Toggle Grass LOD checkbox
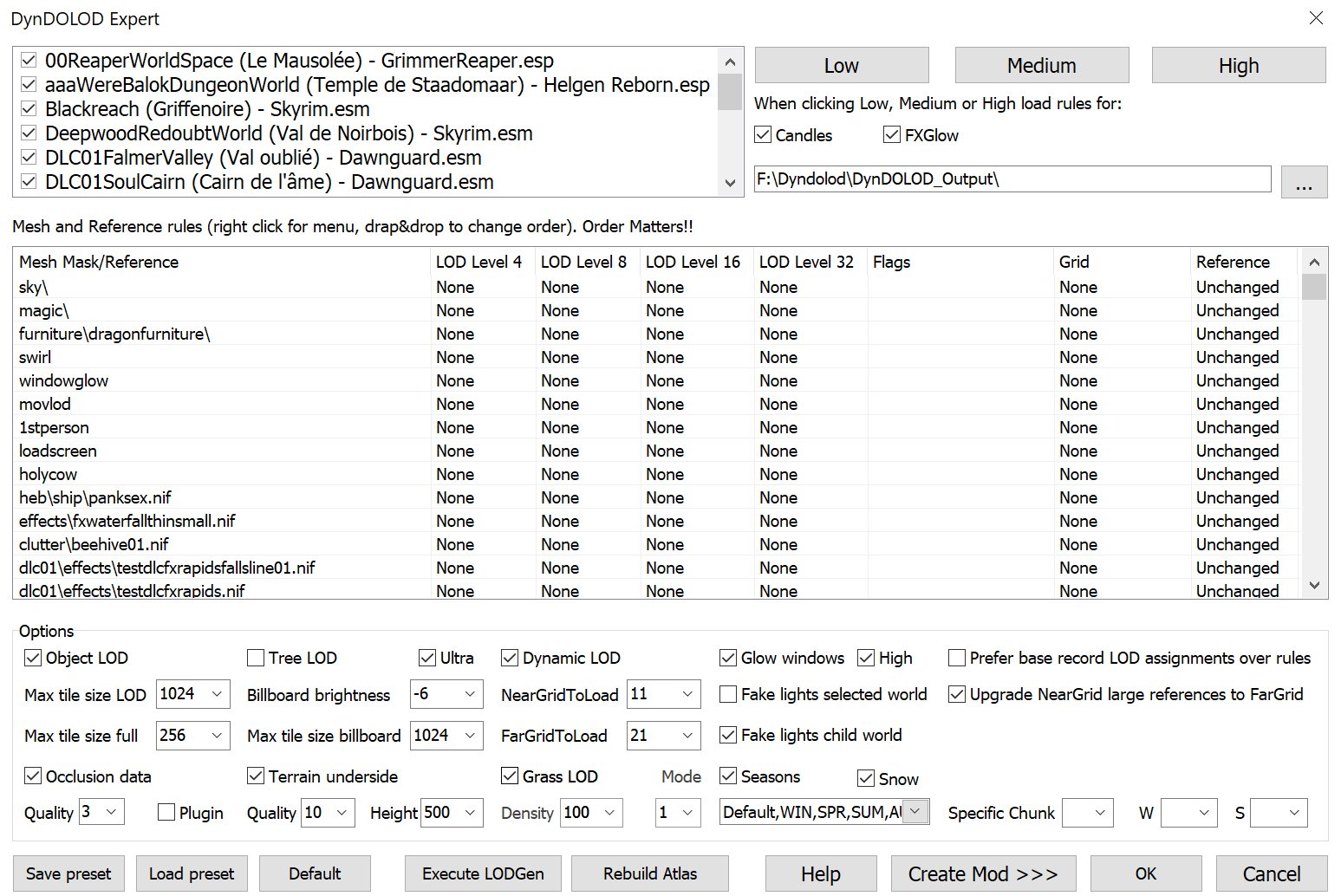1341x896 pixels. pos(510,776)
